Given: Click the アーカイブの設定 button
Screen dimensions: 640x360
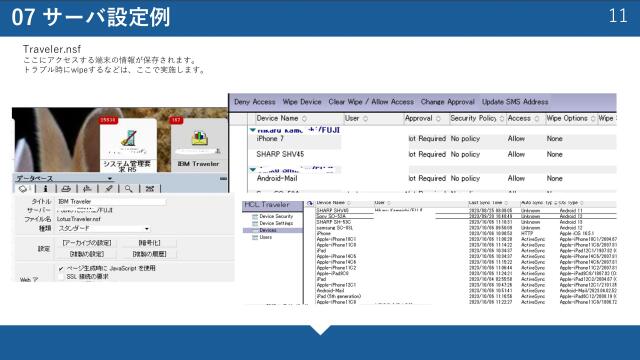Looking at the screenshot, I should pyautogui.click(x=87, y=243).
